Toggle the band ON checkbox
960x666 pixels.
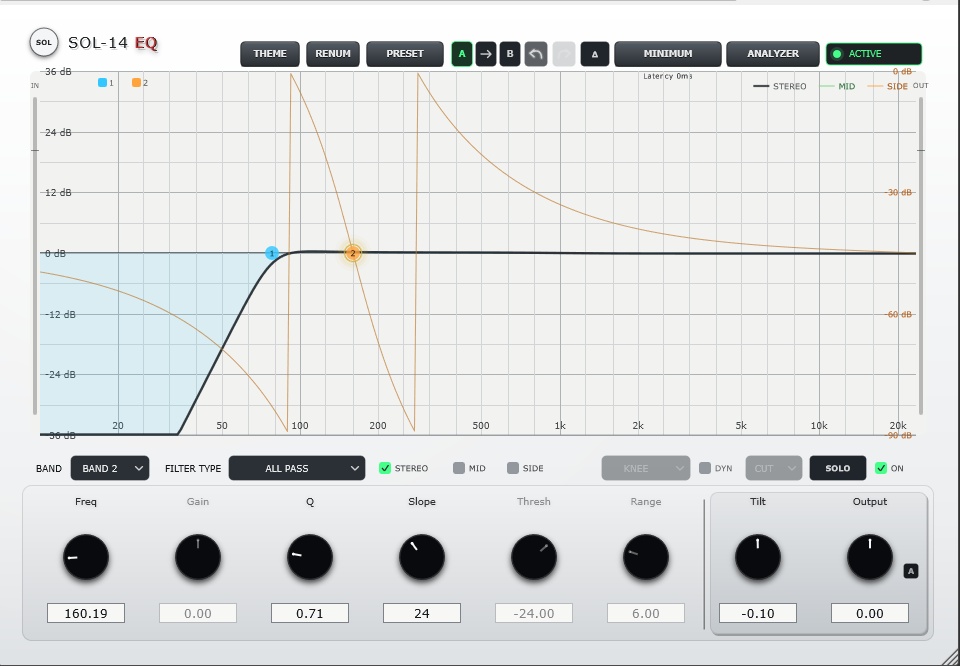coord(880,468)
